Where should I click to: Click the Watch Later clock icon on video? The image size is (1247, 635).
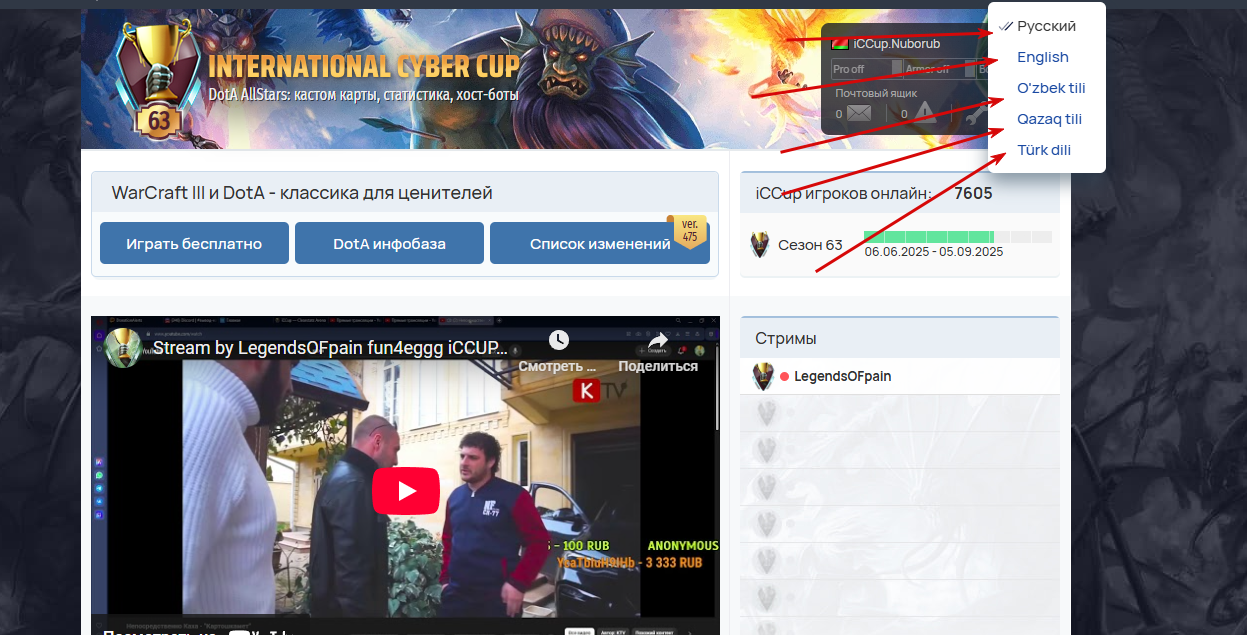[x=558, y=341]
